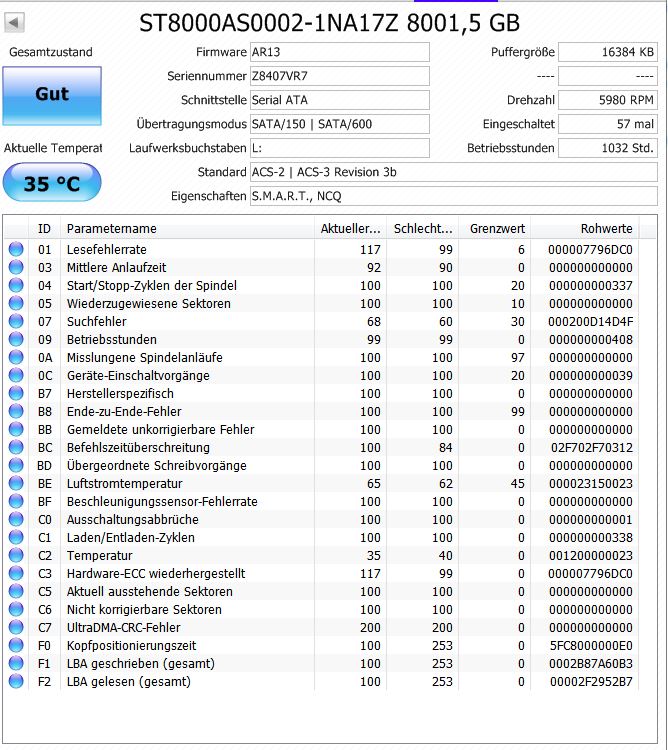Click status orb for Beschleunigungssensor-Fehlerrate
The image size is (668, 750).
(16, 501)
